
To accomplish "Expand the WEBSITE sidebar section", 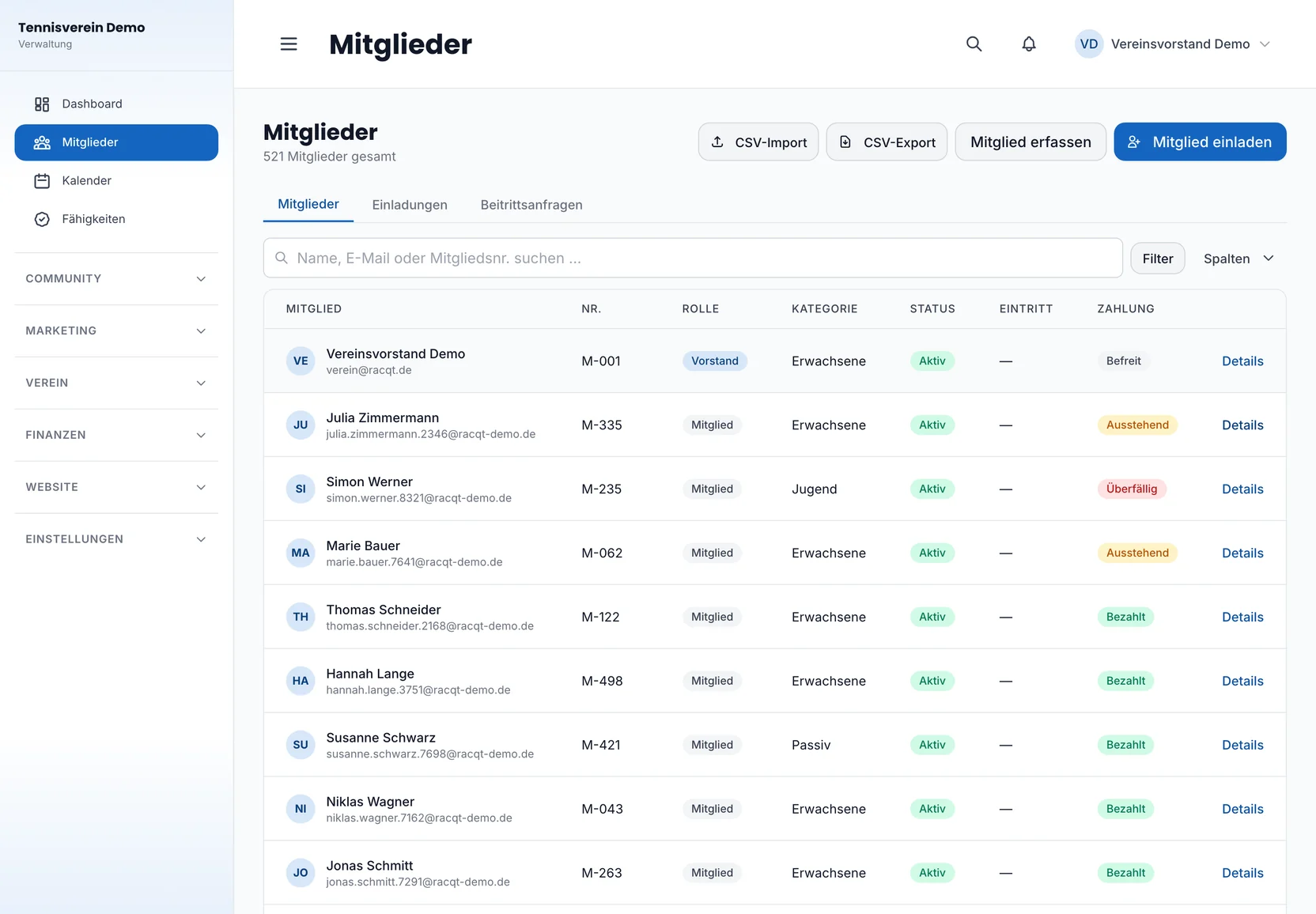I will (116, 488).
